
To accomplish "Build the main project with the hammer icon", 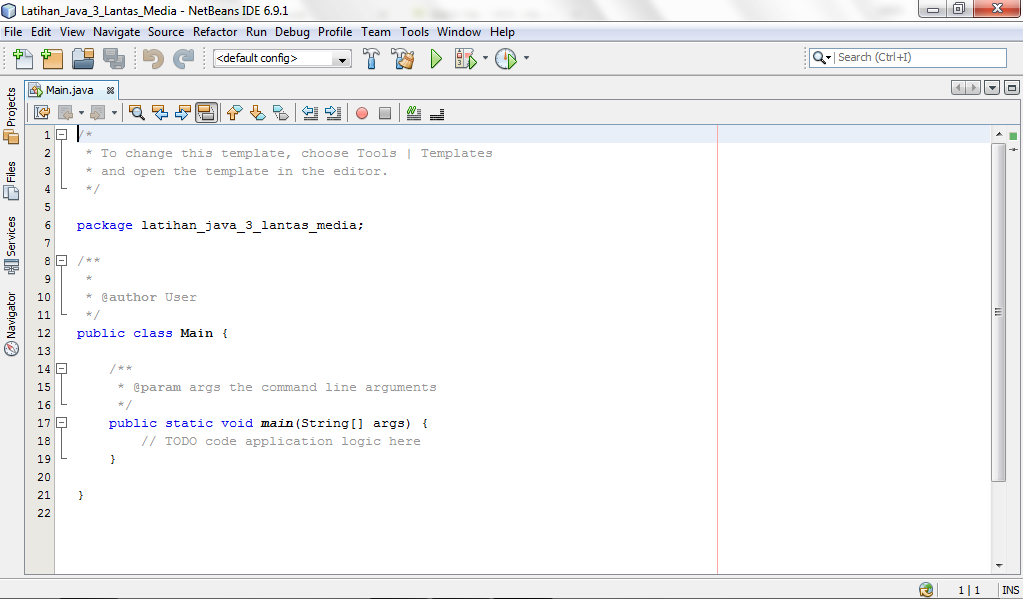I will pyautogui.click(x=371, y=58).
